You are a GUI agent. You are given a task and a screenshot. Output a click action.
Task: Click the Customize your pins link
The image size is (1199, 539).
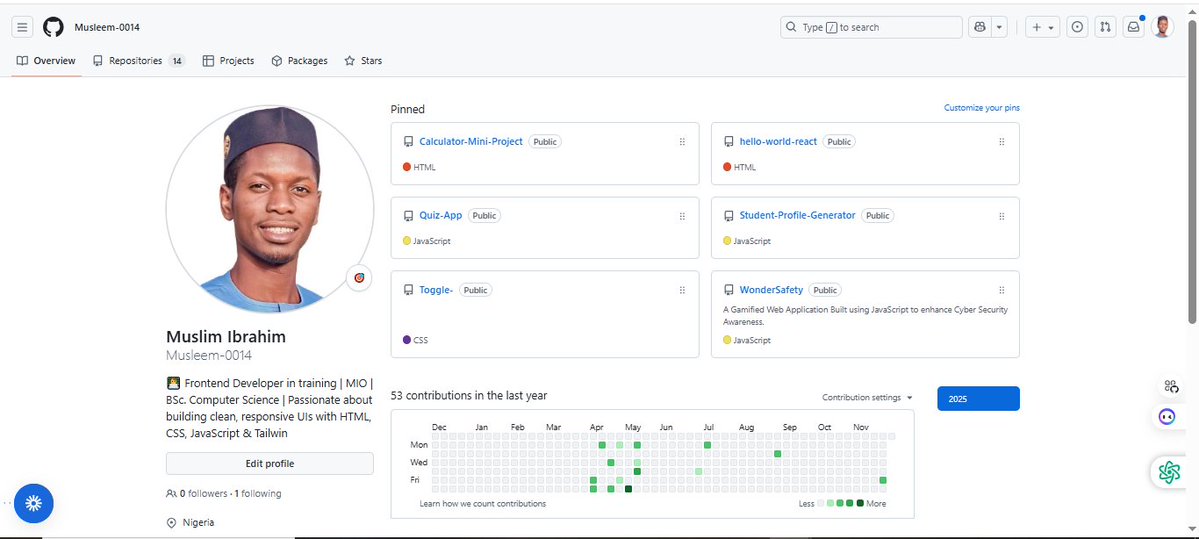click(x=982, y=108)
